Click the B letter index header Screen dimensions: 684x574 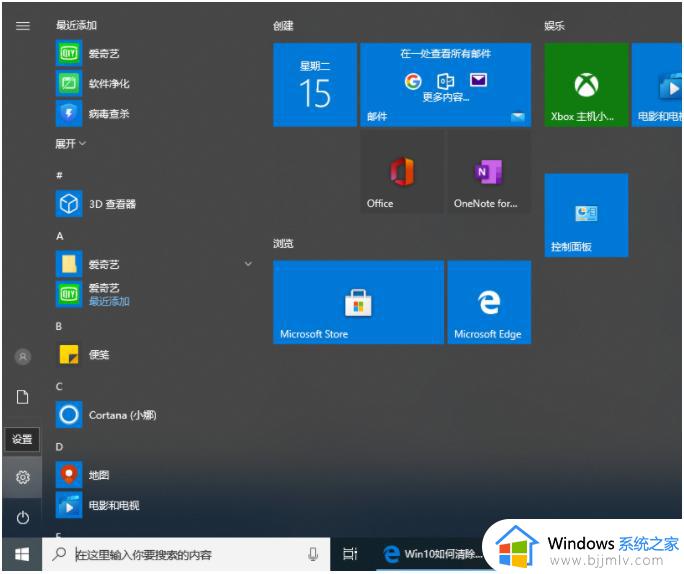[59, 326]
